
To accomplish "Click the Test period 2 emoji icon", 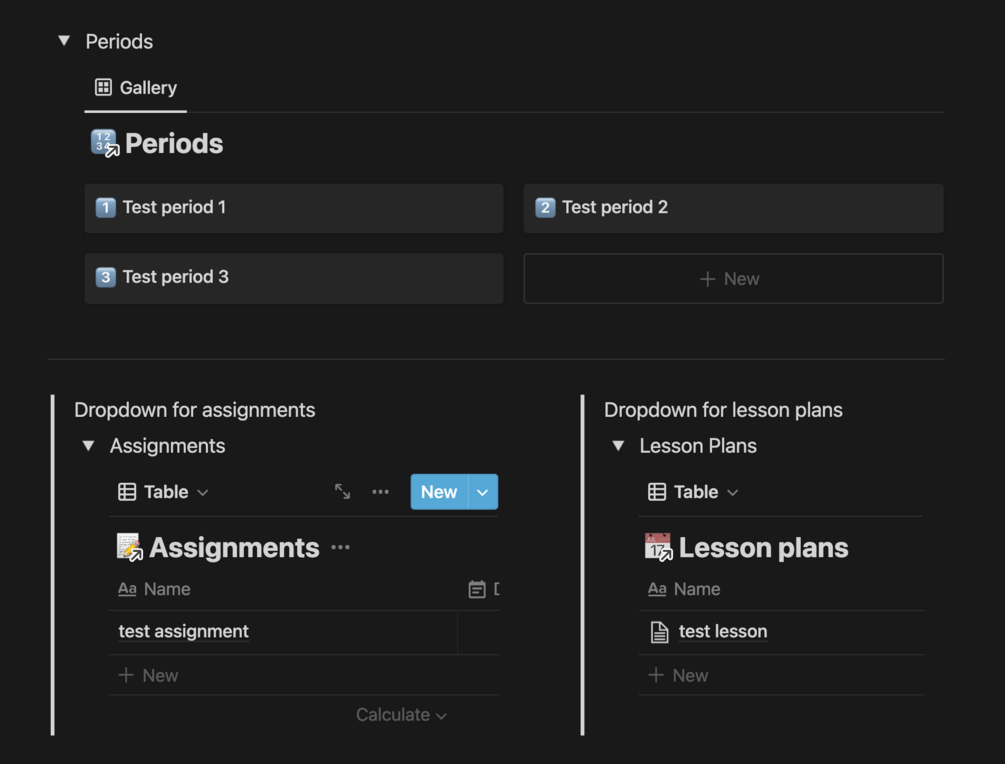I will click(545, 208).
